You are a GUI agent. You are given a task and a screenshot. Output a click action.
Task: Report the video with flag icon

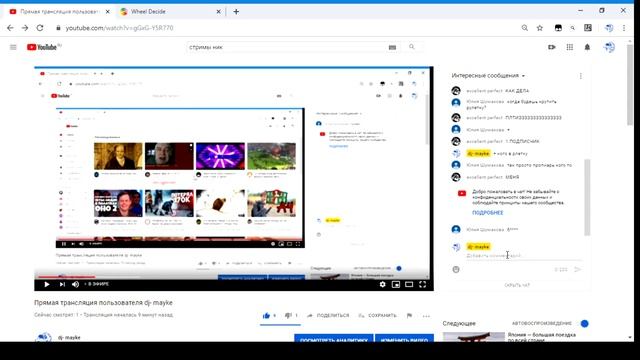coord(409,315)
